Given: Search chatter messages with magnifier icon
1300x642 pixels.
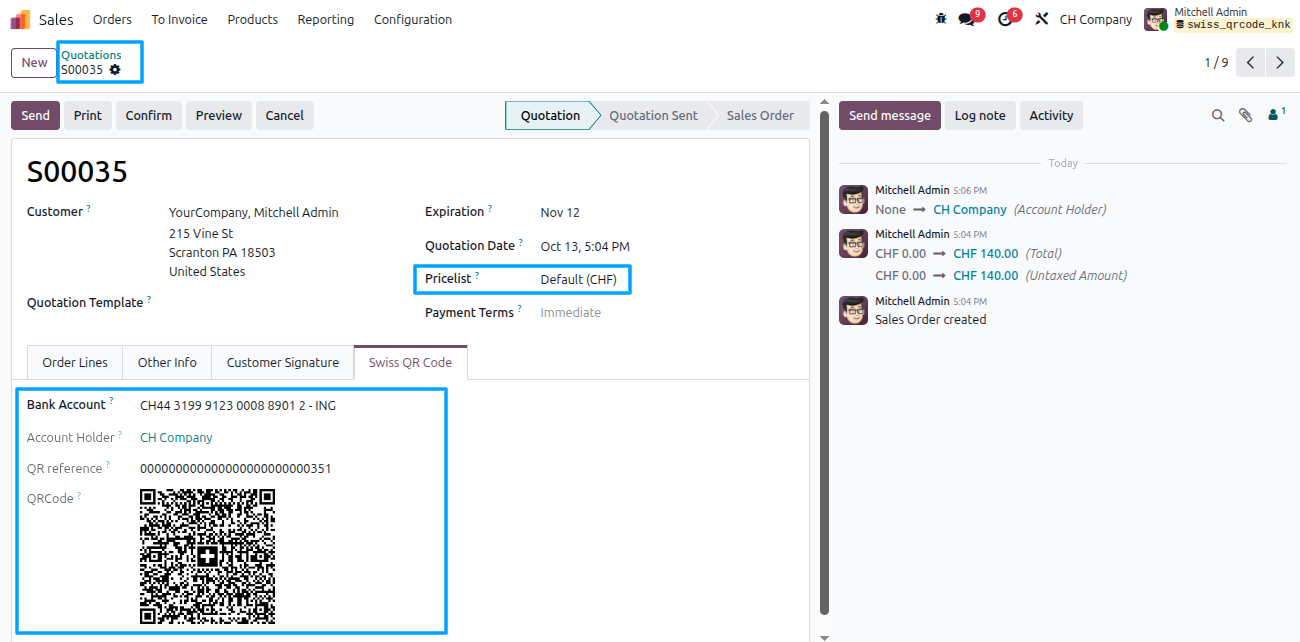Looking at the screenshot, I should coord(1218,116).
